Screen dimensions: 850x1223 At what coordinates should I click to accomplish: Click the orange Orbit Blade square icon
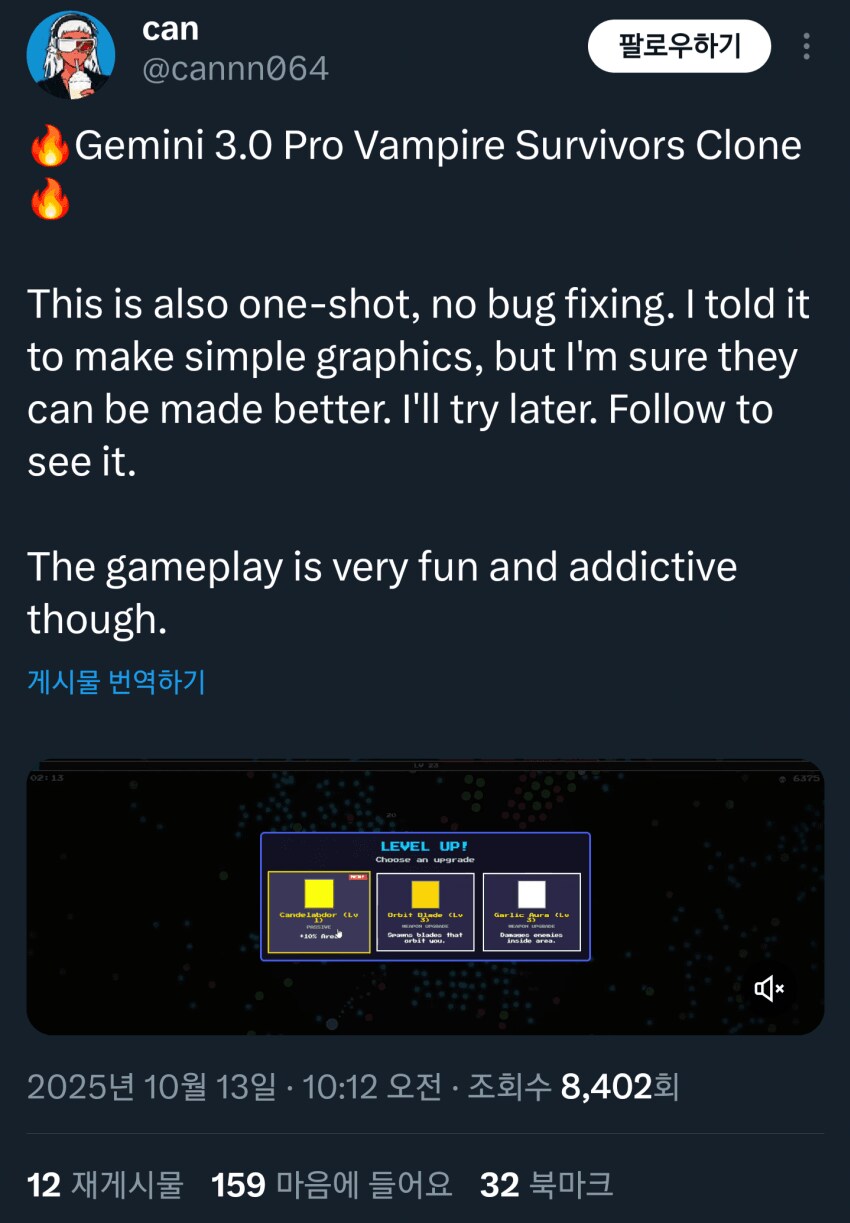425,894
